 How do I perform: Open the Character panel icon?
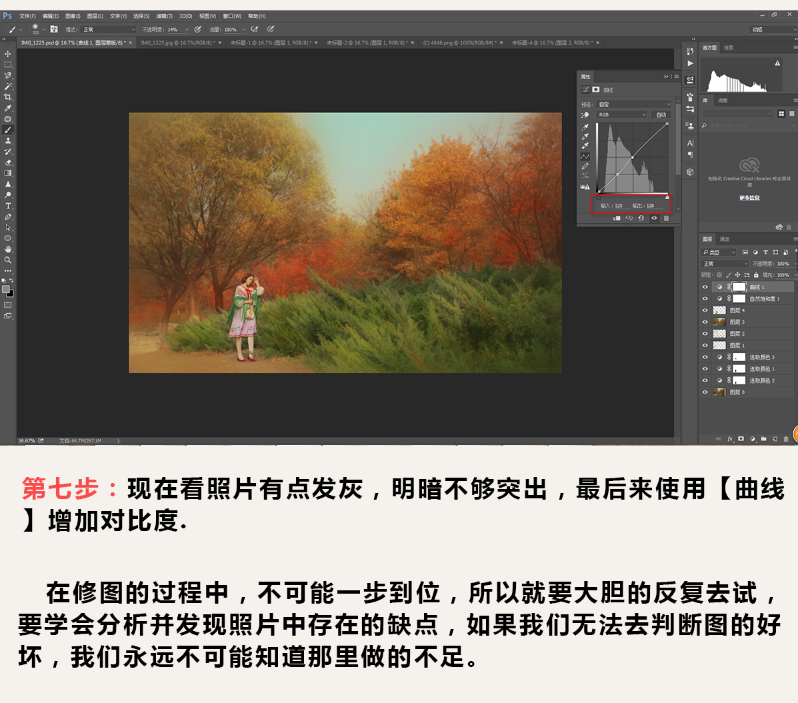690,143
